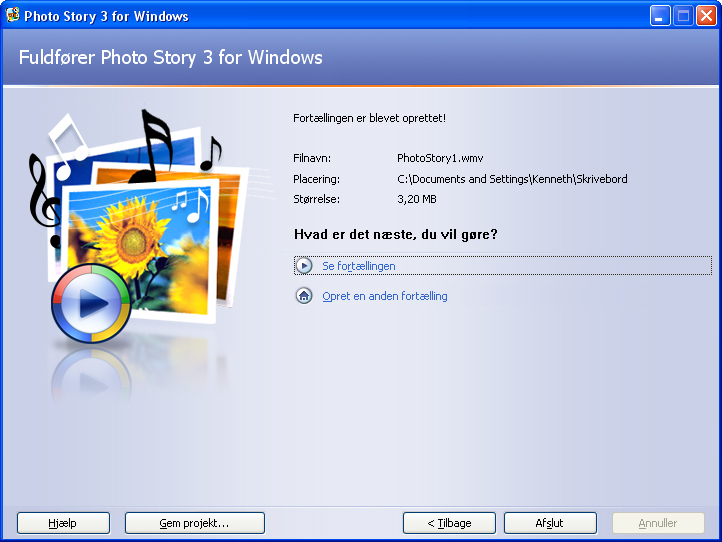Click the Skrivebord placement path text

[x=512, y=179]
